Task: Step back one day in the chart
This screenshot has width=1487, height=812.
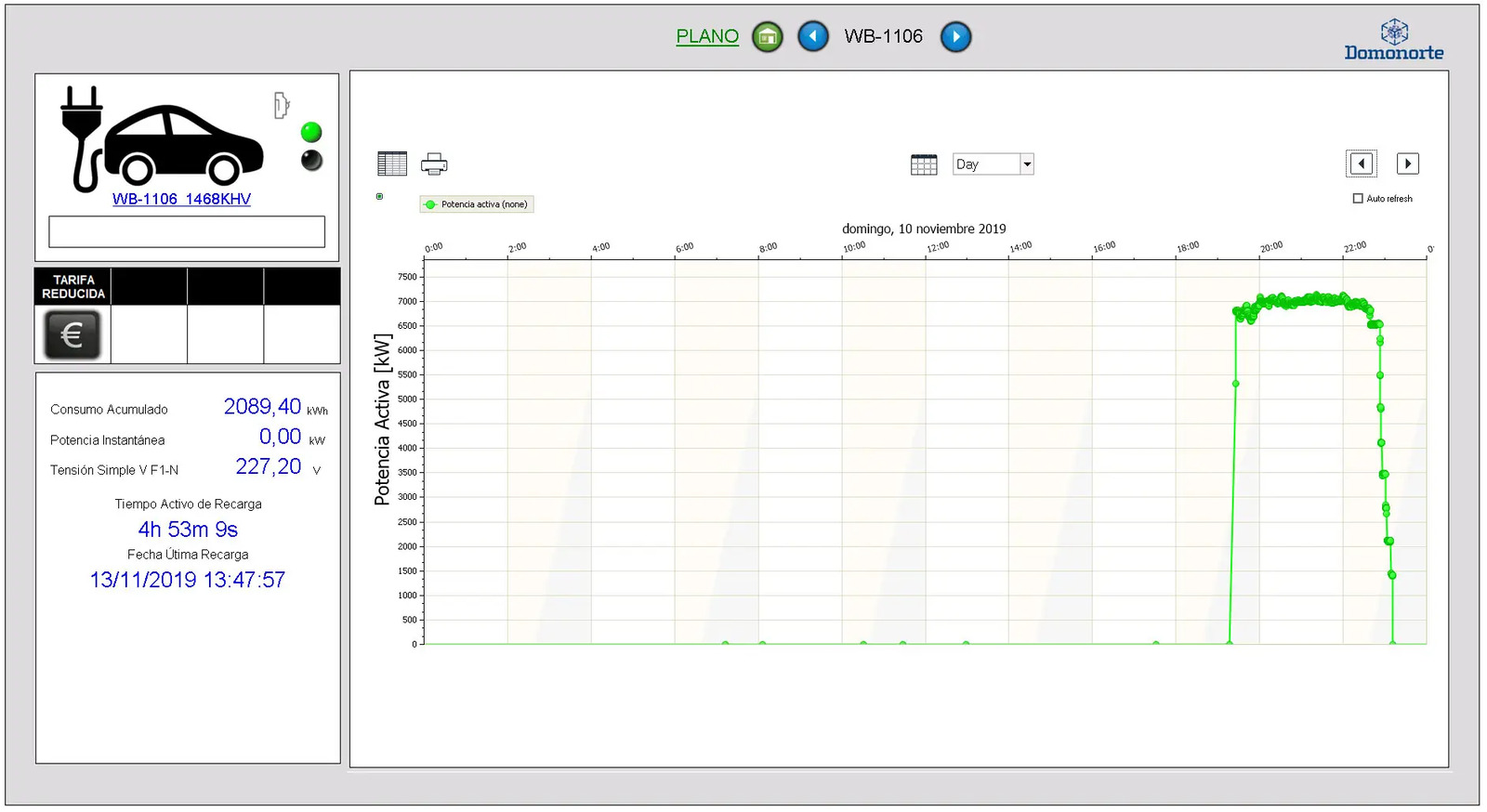Action: pyautogui.click(x=1362, y=164)
